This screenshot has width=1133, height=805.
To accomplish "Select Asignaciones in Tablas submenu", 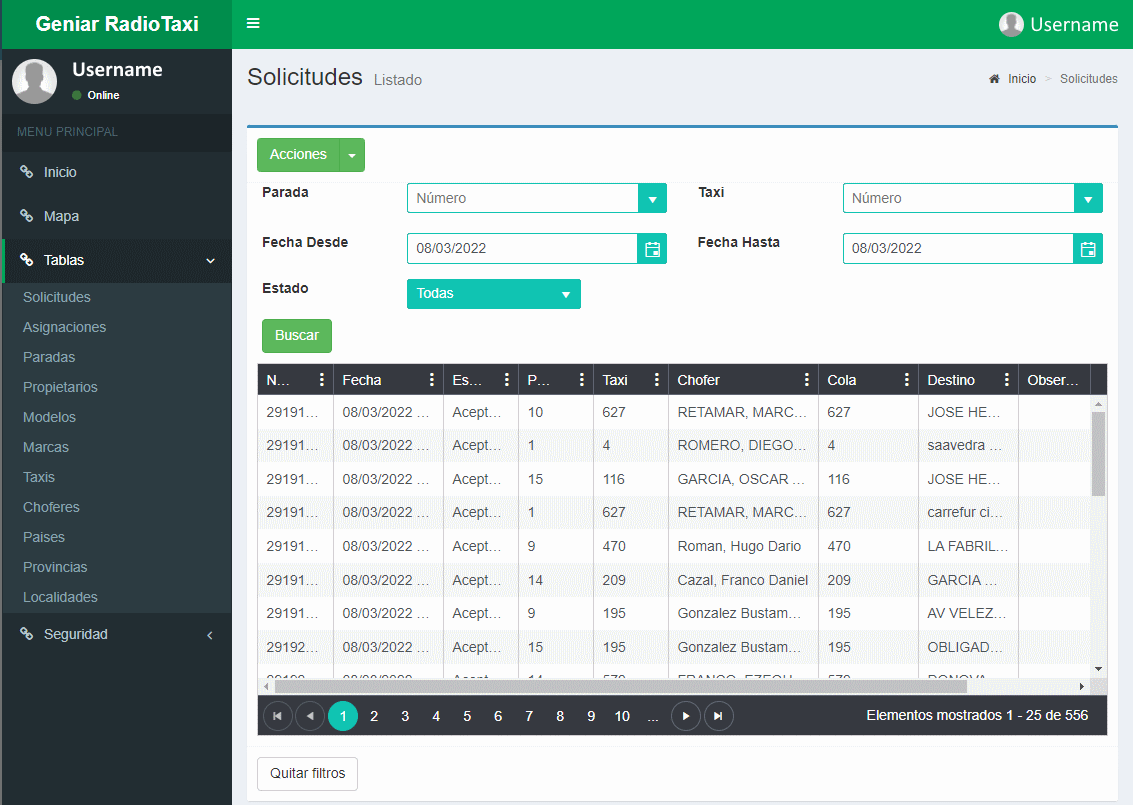I will click(x=64, y=327).
